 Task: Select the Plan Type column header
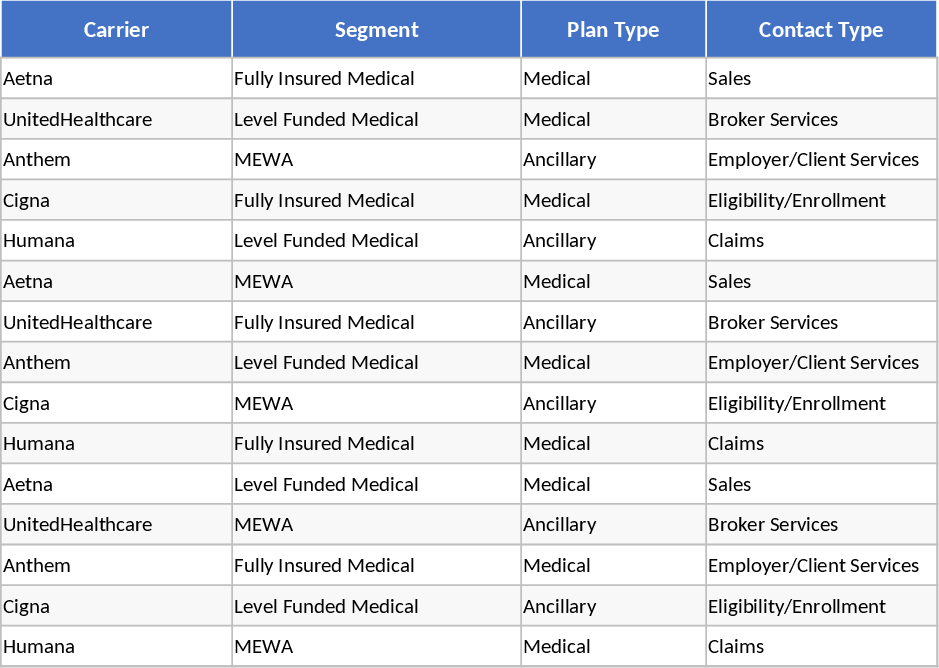[613, 30]
